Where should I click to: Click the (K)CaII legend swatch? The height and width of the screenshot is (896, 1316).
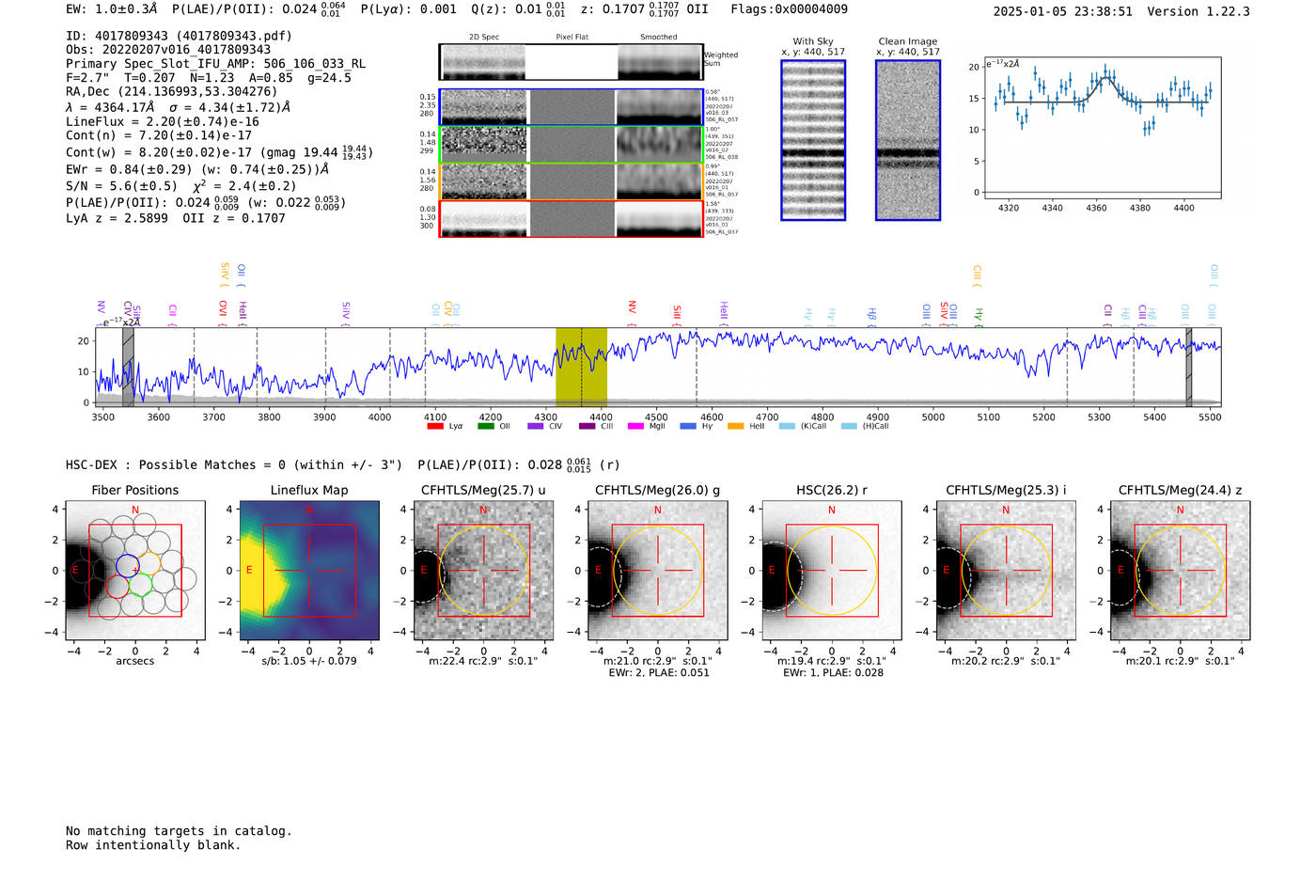[x=787, y=426]
